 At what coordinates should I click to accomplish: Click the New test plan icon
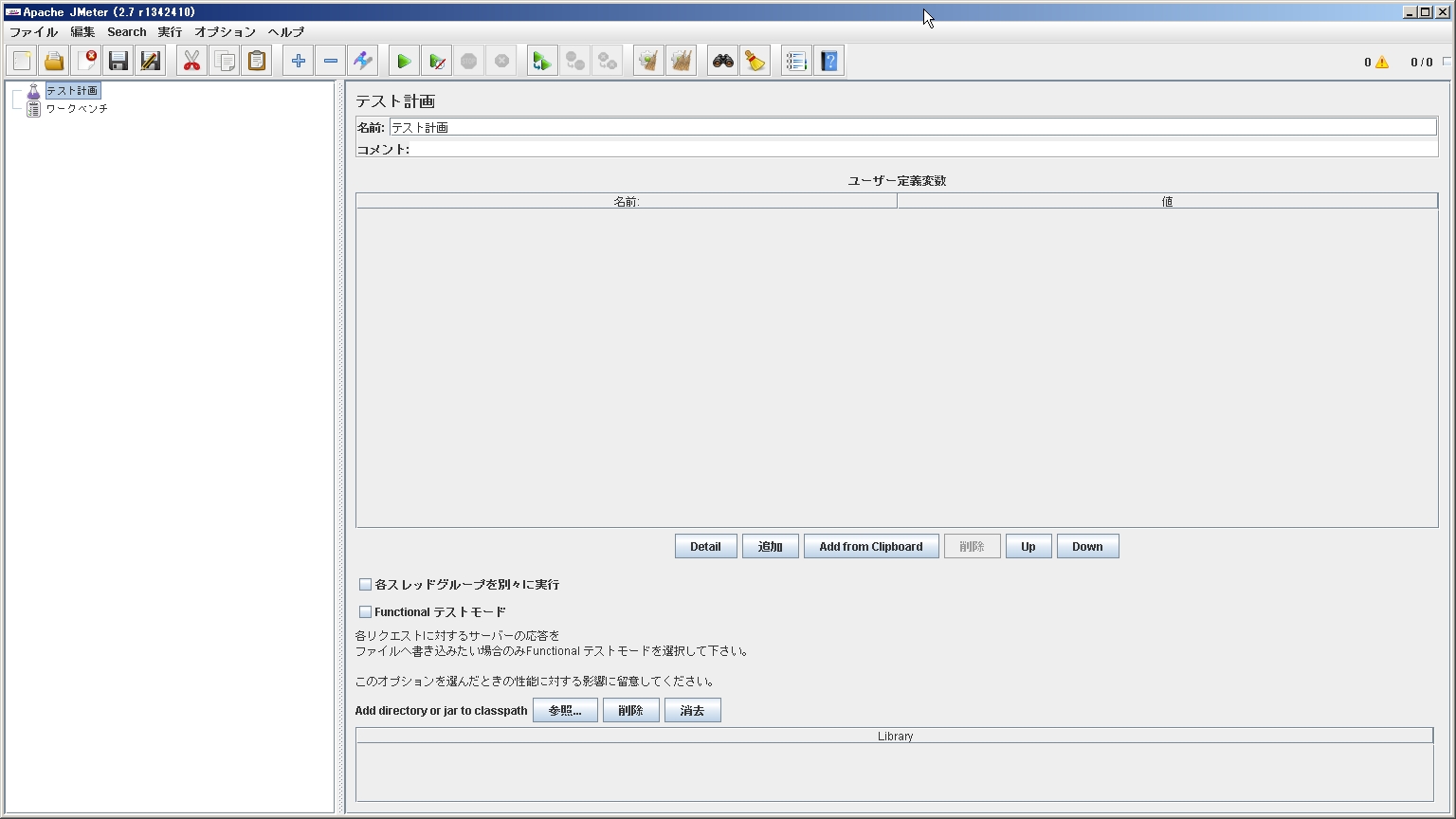[x=22, y=61]
